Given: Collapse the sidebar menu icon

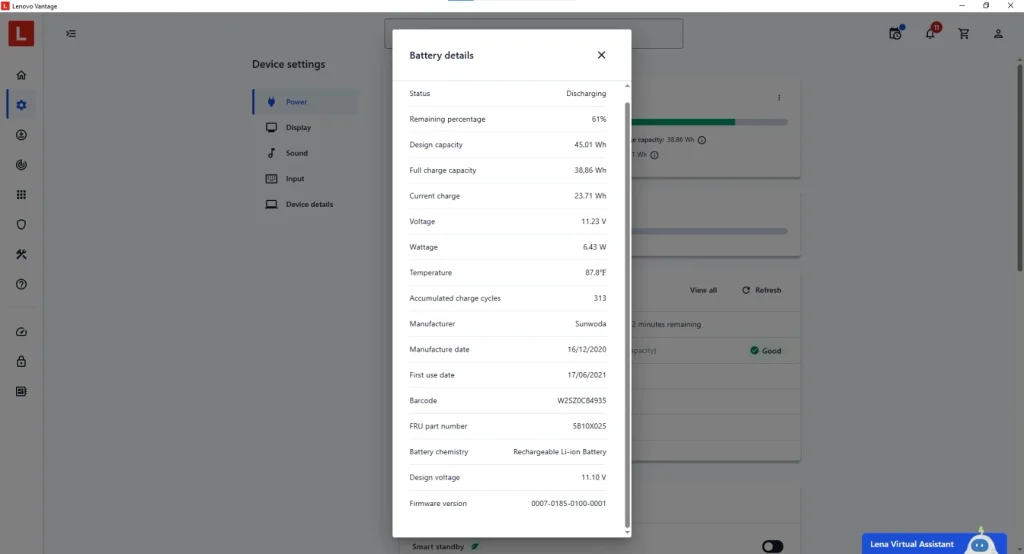Looking at the screenshot, I should coord(71,33).
